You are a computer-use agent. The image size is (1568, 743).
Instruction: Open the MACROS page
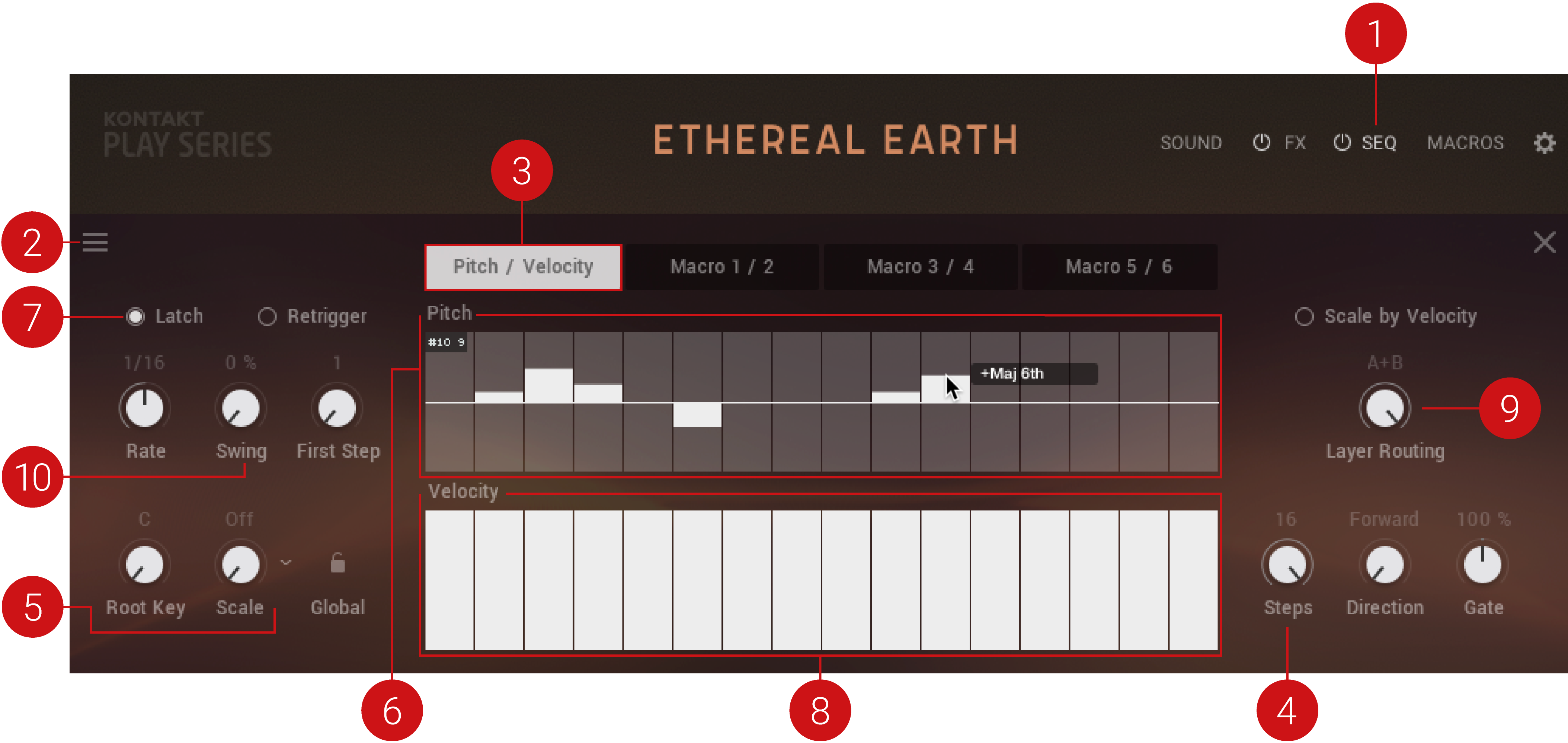tap(1465, 143)
